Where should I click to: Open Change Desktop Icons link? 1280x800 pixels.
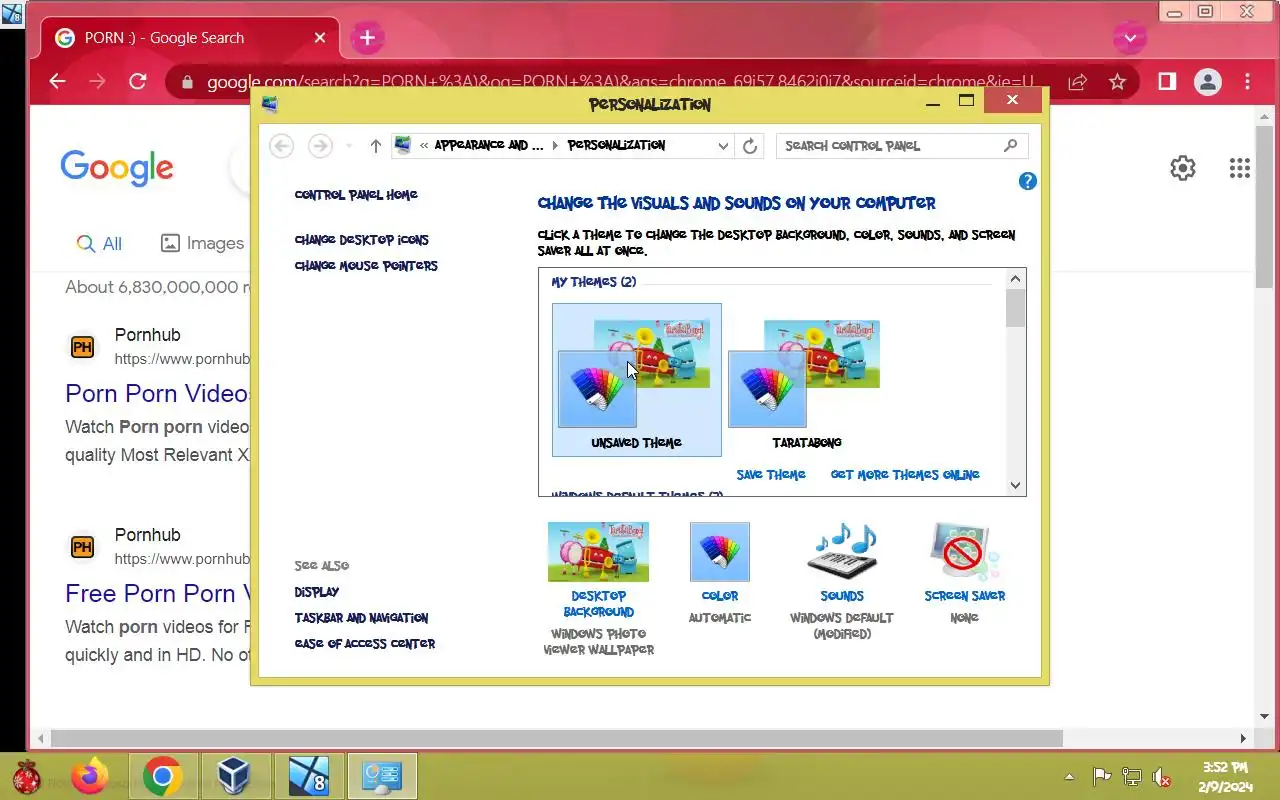362,240
